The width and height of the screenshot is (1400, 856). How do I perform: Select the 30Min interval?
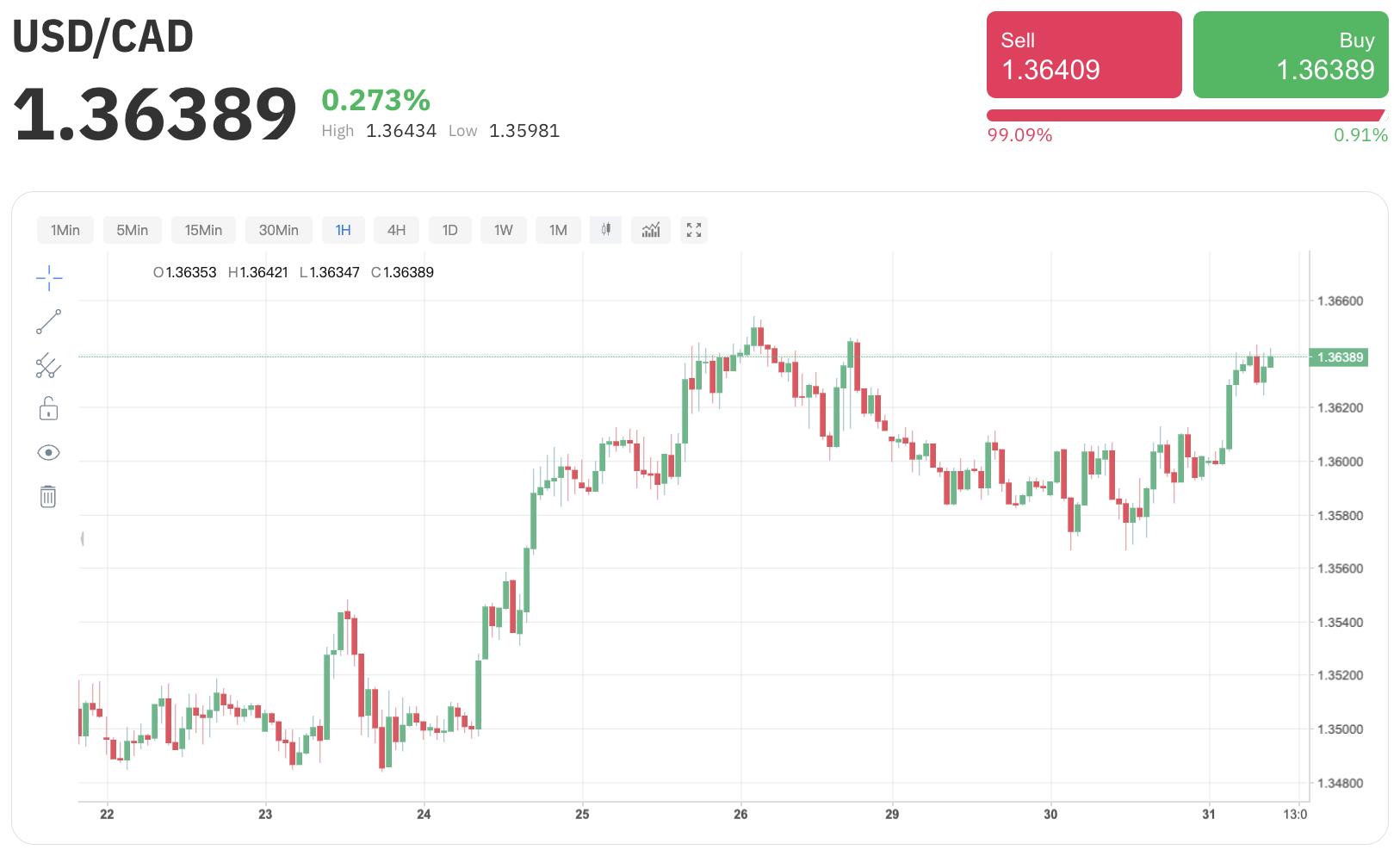tap(279, 230)
